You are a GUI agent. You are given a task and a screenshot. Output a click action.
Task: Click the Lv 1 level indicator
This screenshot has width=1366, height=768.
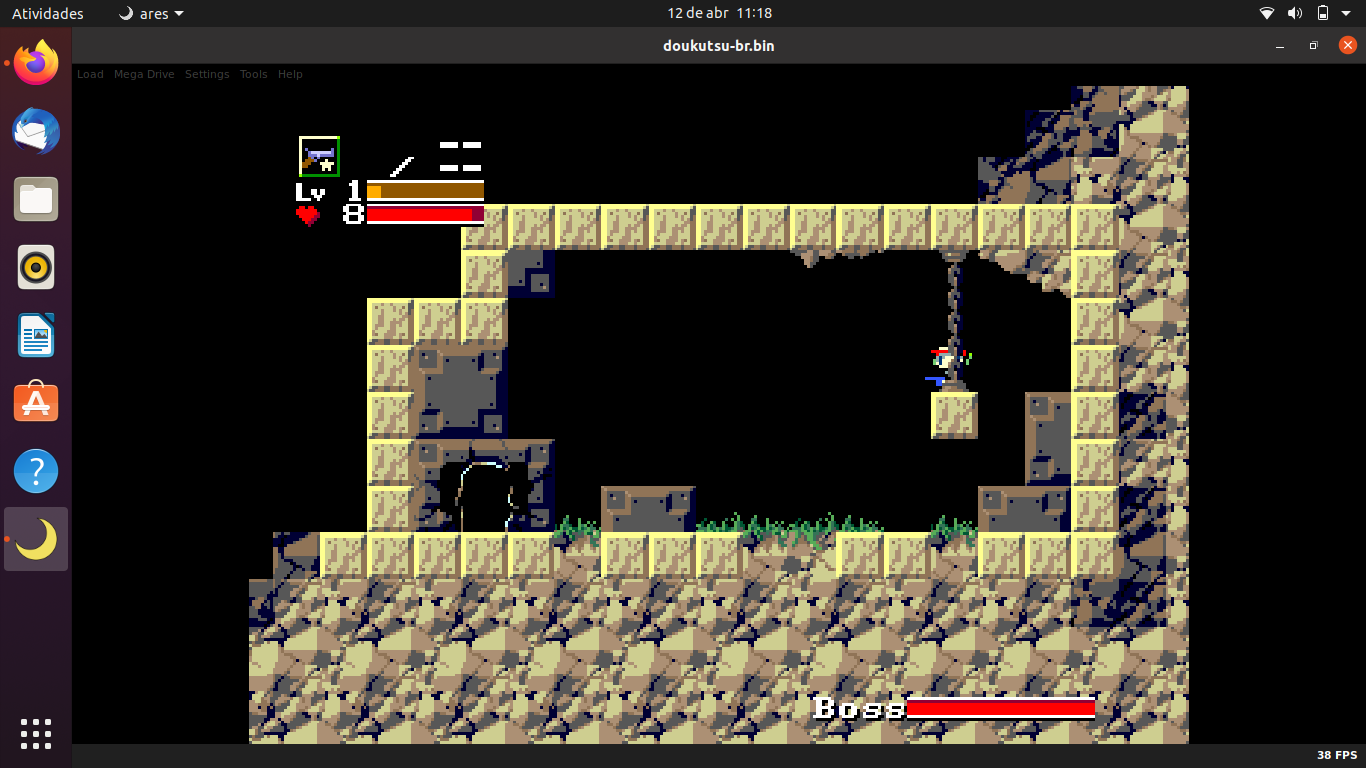pos(328,191)
